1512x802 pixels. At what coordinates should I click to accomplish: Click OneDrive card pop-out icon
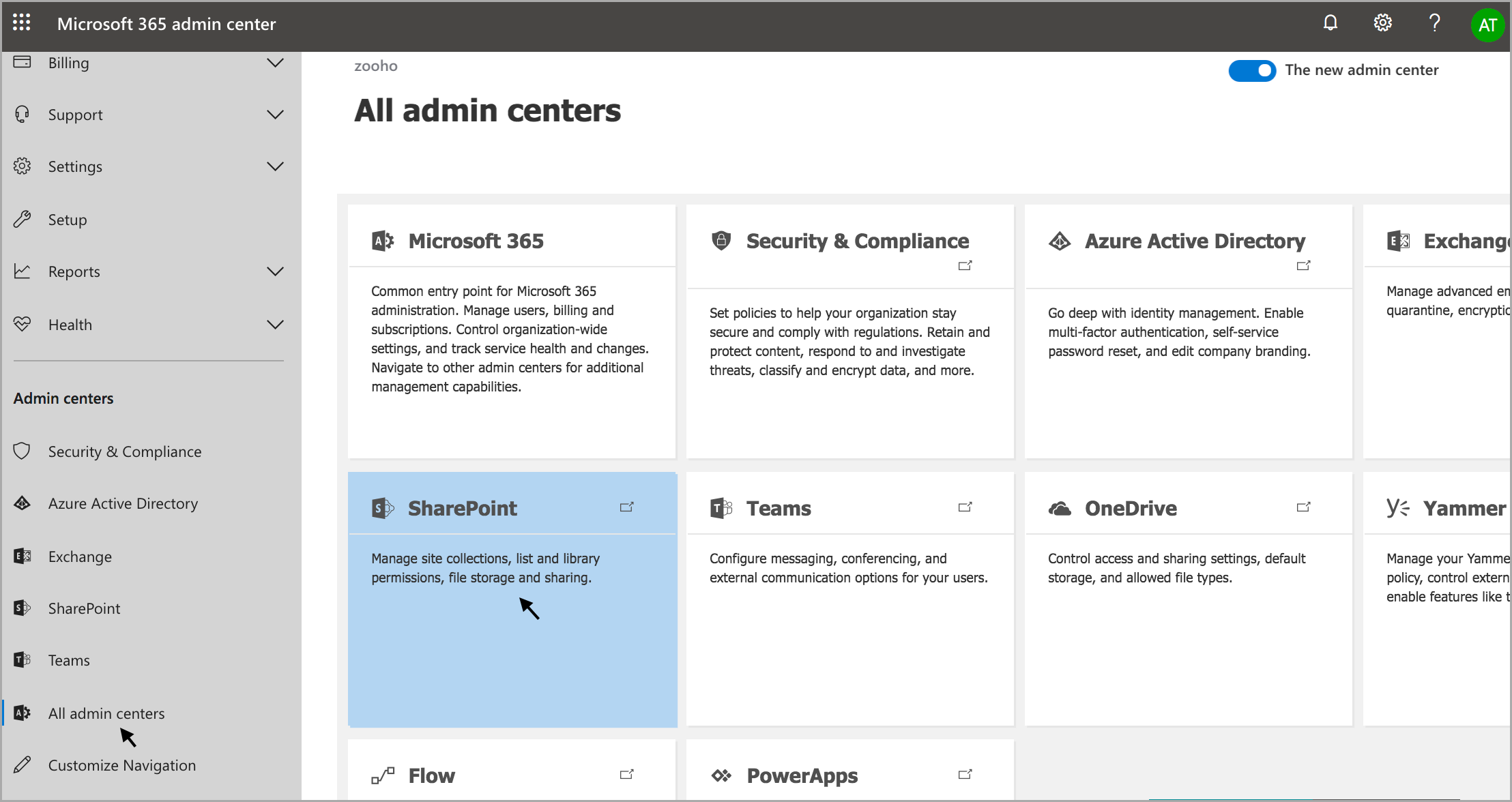click(1303, 507)
